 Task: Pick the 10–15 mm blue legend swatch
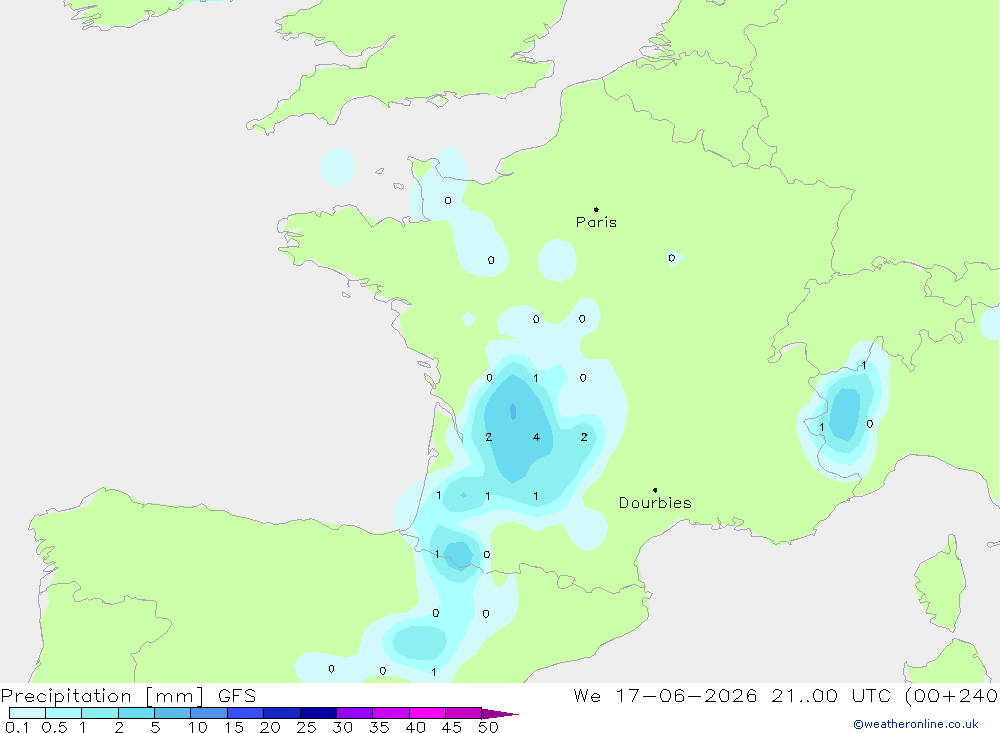[x=209, y=713]
